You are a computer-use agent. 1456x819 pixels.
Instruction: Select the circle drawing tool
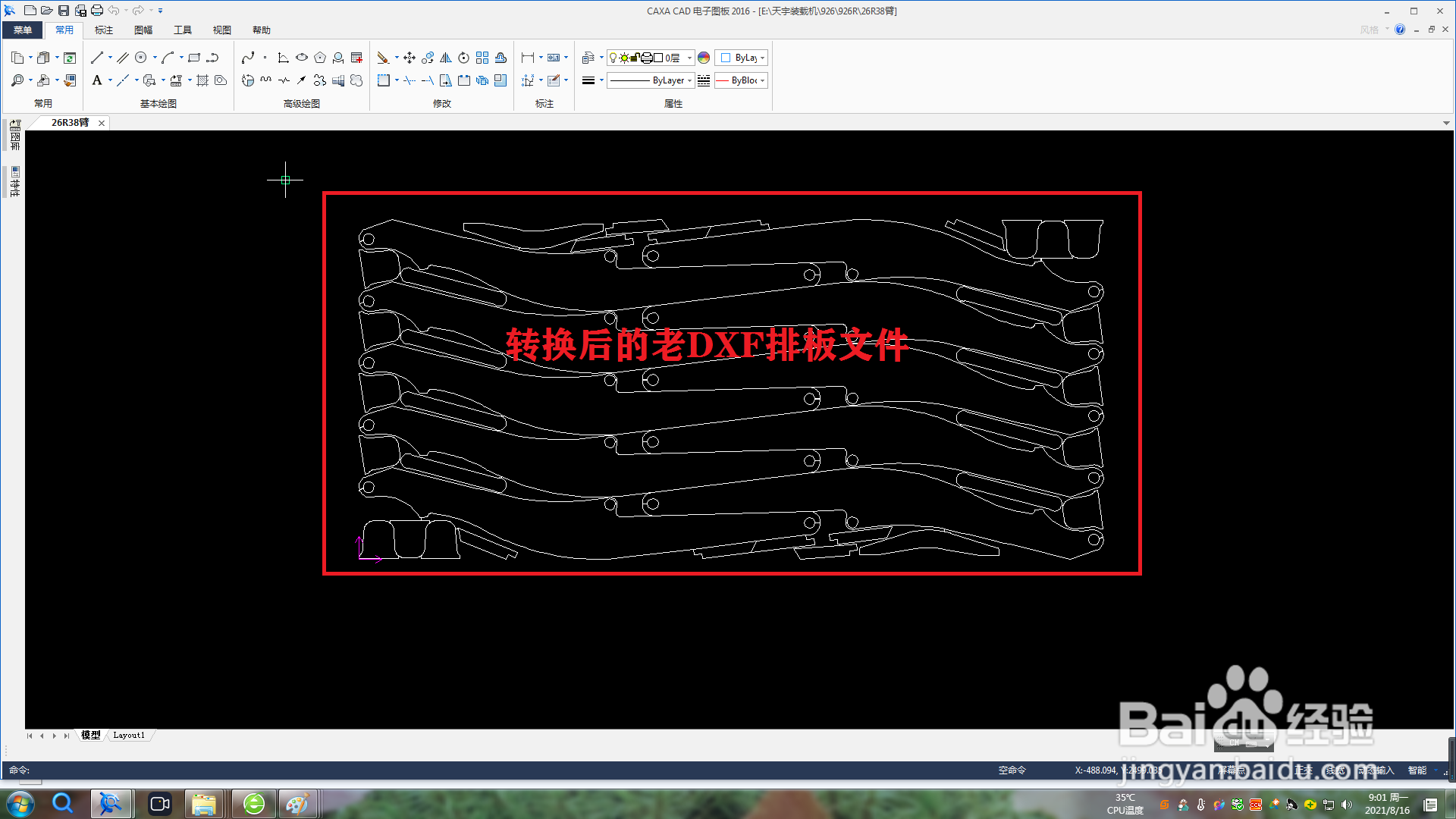[x=141, y=58]
